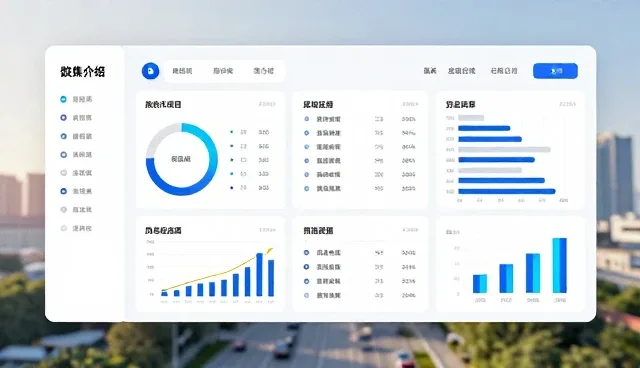Click second row icon in bottom middle table
The width and height of the screenshot is (640, 368).
coord(306,267)
